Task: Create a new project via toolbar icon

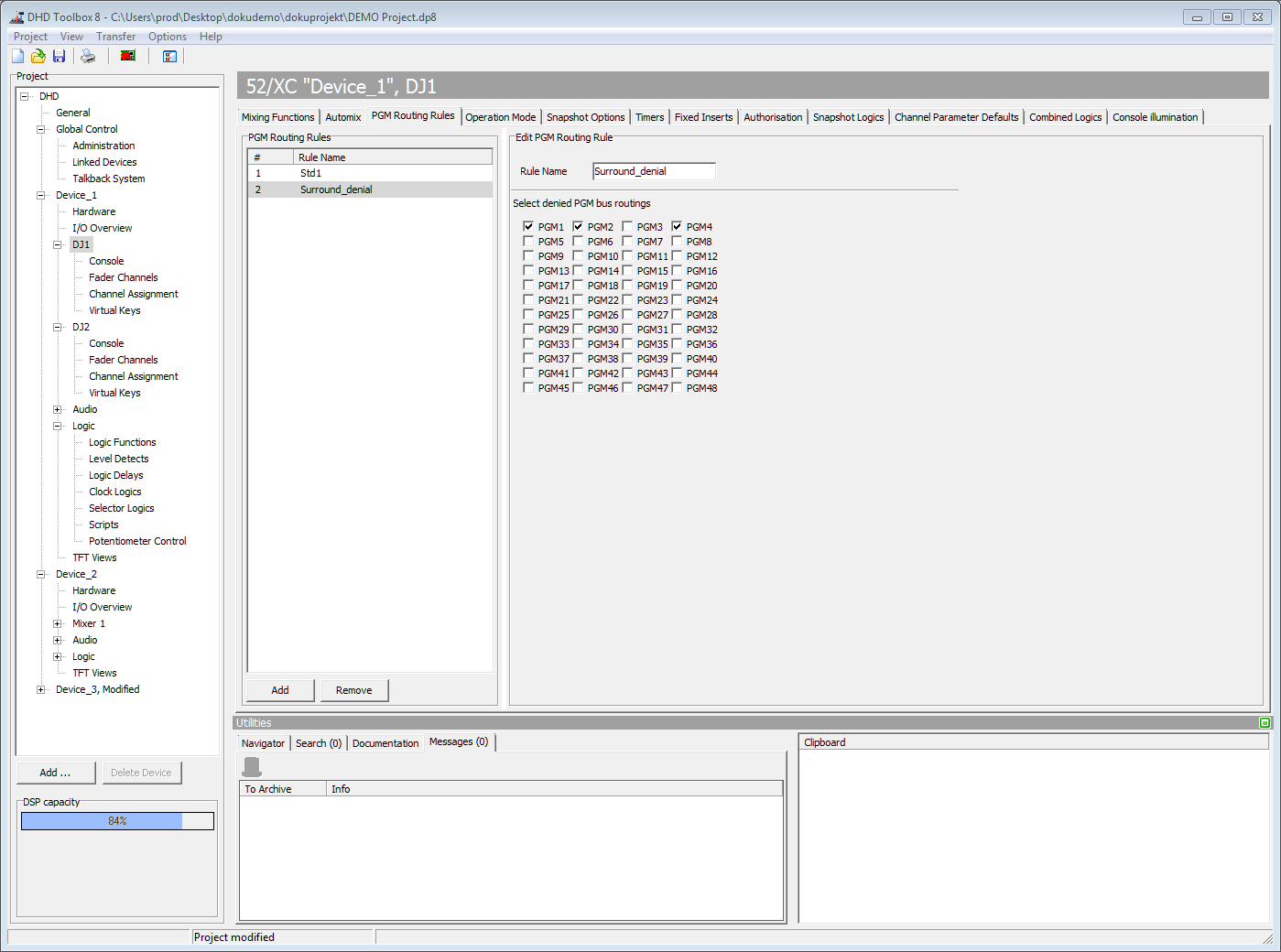Action: pos(16,56)
